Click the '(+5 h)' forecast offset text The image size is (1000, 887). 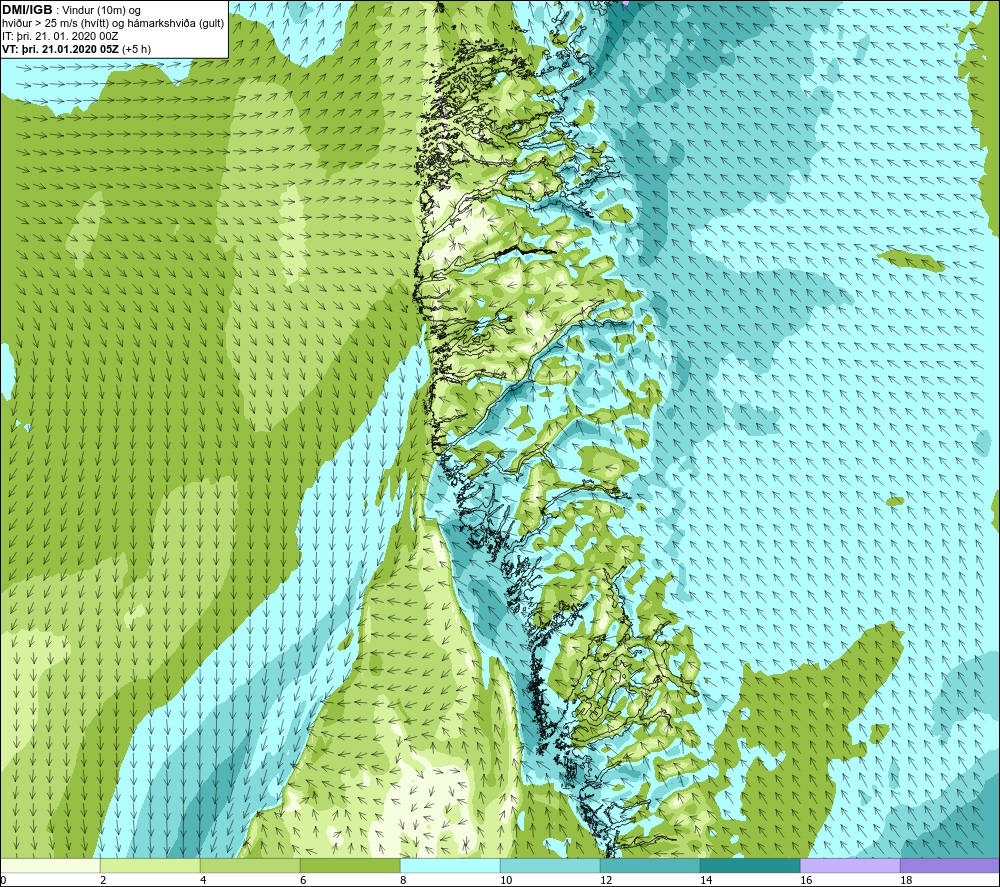pos(136,49)
